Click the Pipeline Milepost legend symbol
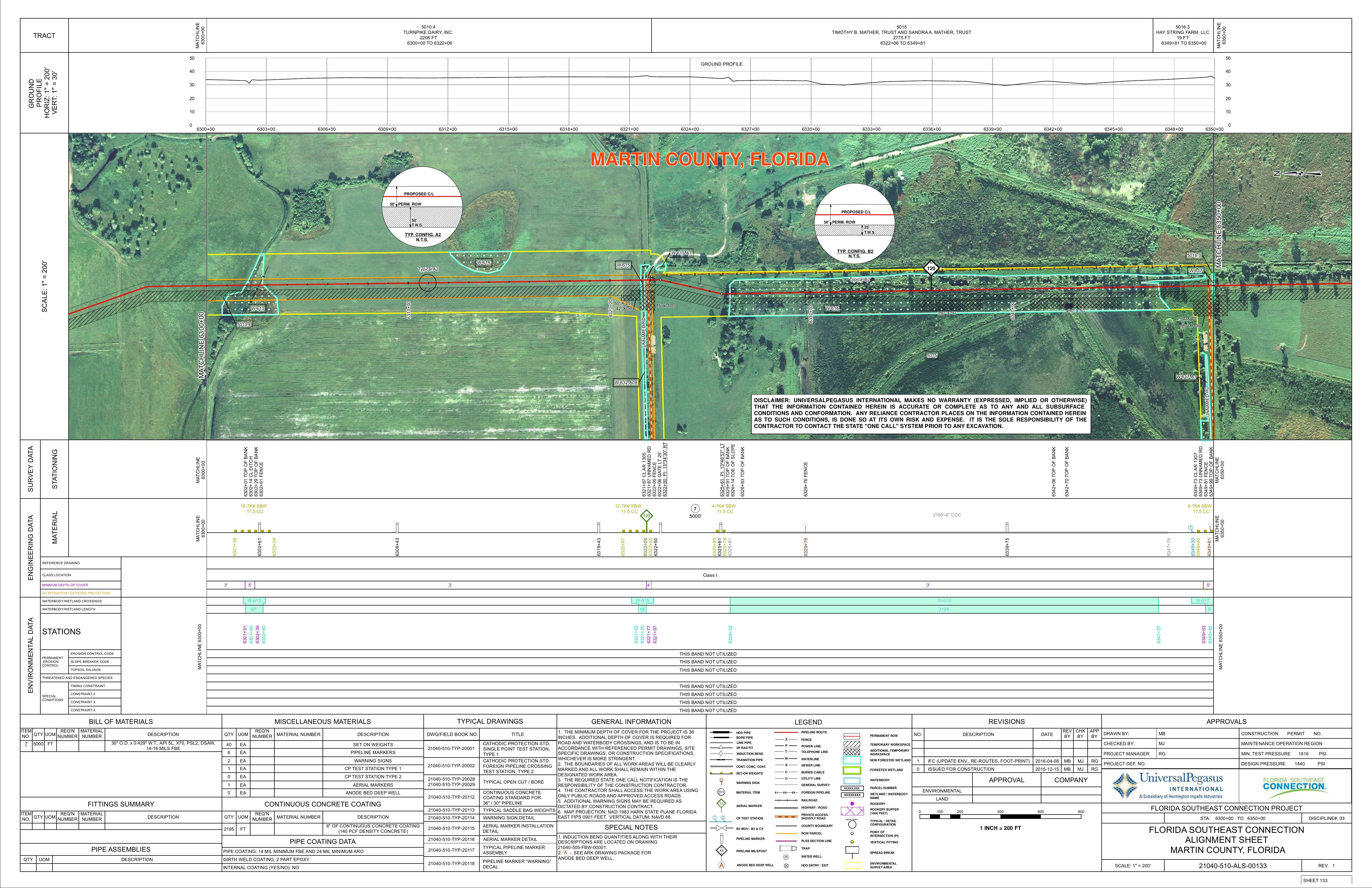The height and width of the screenshot is (888, 1372). [x=721, y=851]
